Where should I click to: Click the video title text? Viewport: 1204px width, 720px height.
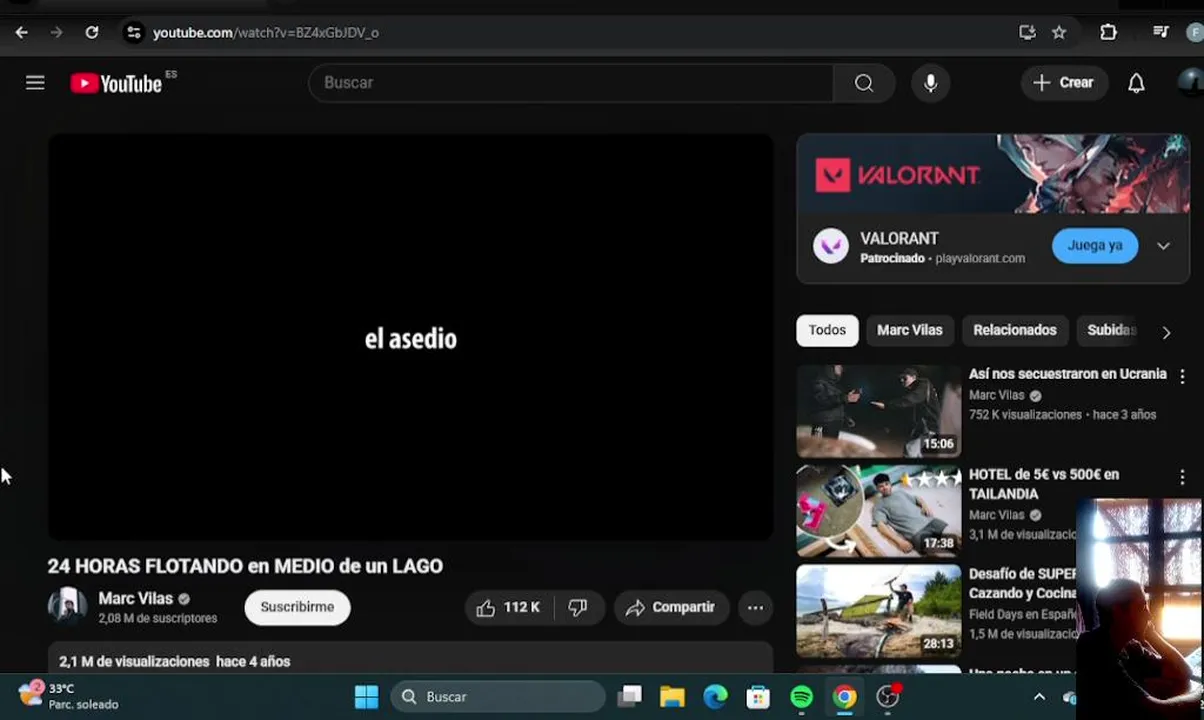tap(245, 566)
